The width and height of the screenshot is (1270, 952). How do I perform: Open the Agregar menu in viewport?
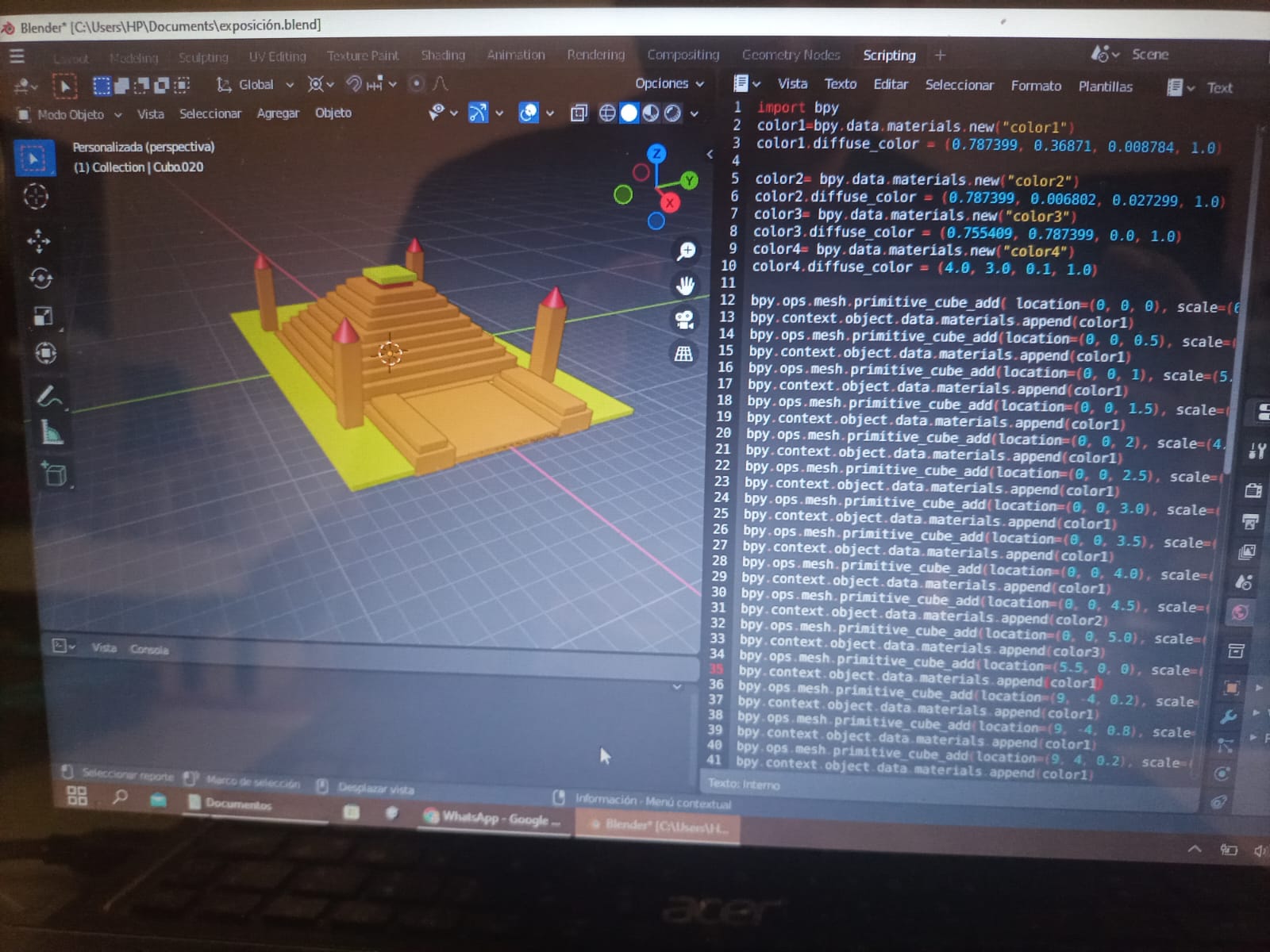click(278, 113)
